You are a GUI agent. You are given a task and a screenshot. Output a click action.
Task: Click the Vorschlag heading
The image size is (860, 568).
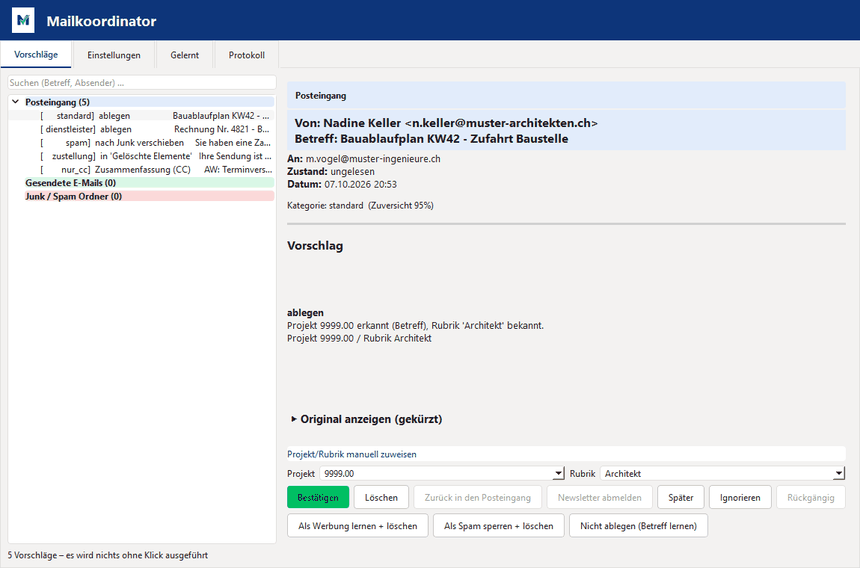tap(315, 246)
